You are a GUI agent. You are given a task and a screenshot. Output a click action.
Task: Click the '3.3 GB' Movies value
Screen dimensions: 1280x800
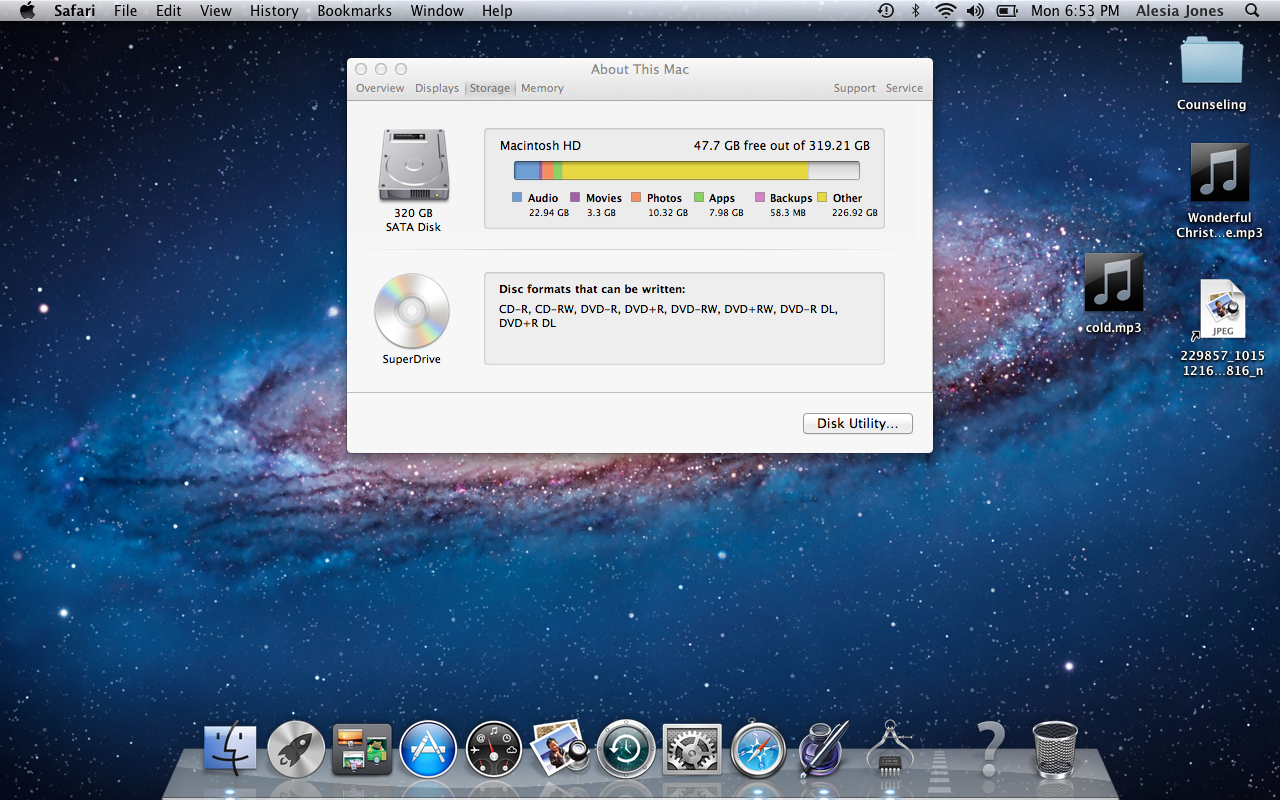(601, 213)
